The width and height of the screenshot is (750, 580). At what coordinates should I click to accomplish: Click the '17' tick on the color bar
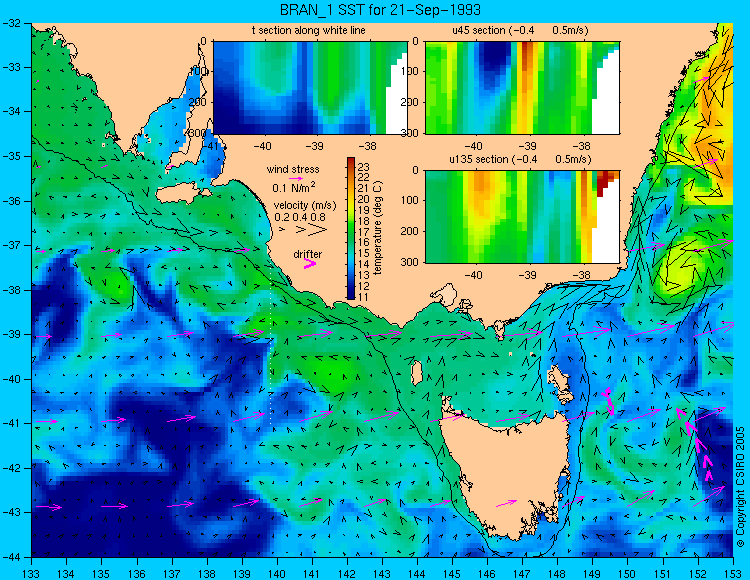click(364, 232)
